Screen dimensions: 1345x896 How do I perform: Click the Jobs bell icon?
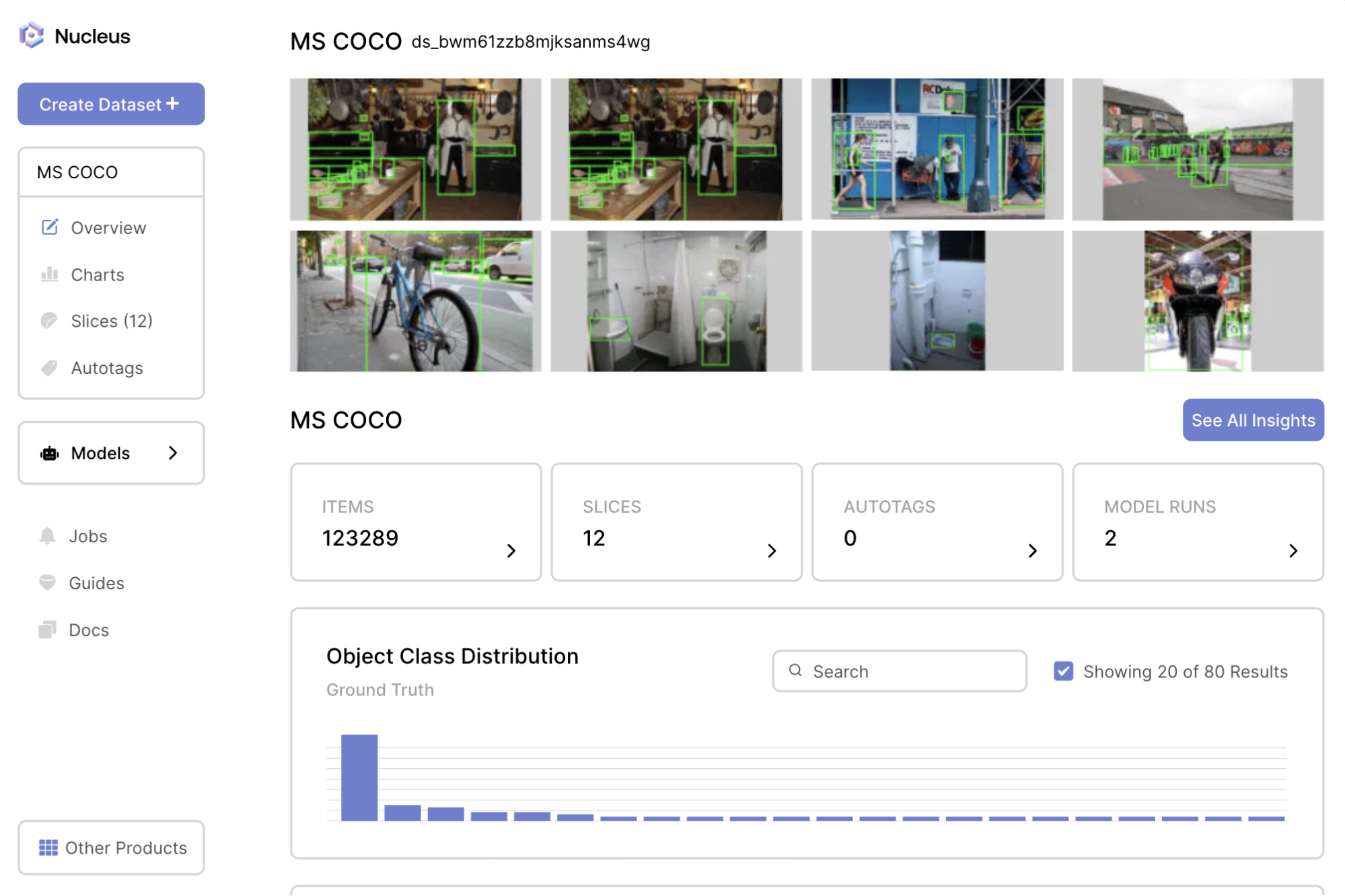coord(47,536)
